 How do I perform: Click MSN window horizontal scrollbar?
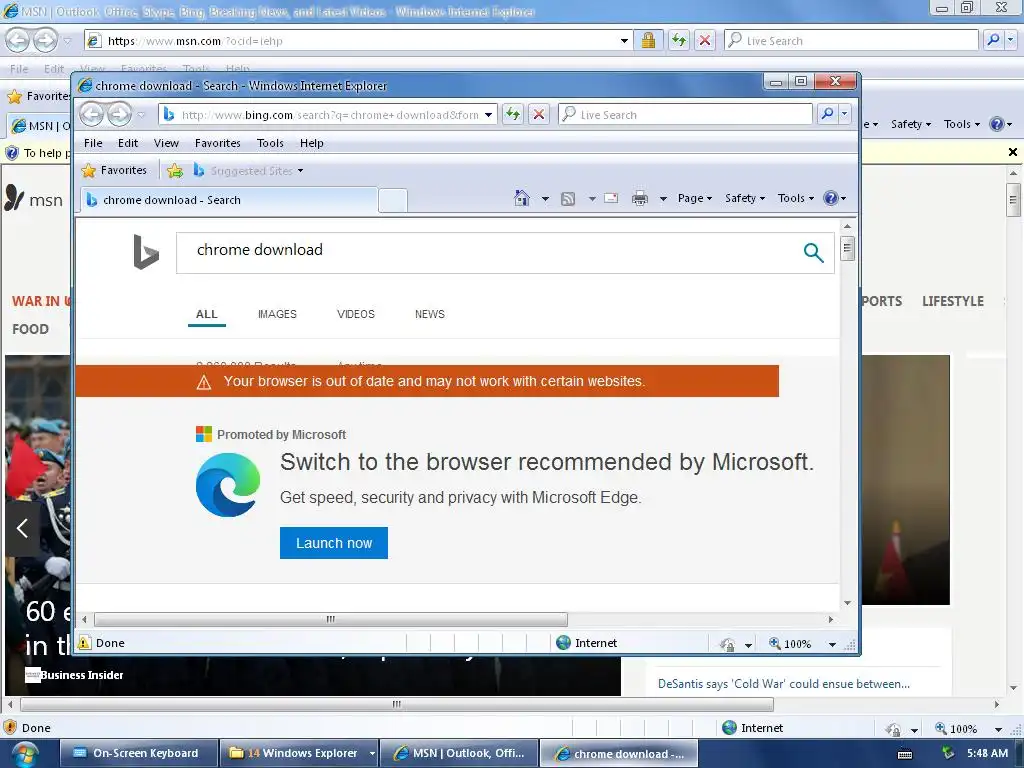coord(396,705)
